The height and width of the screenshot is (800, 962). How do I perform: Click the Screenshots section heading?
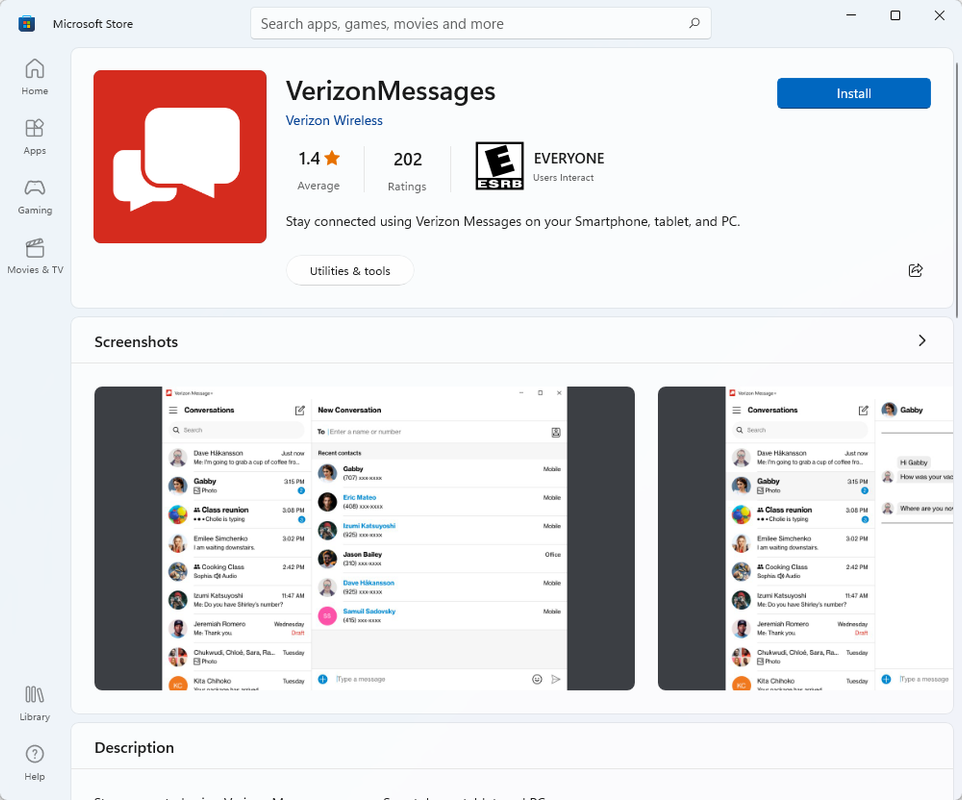[136, 342]
